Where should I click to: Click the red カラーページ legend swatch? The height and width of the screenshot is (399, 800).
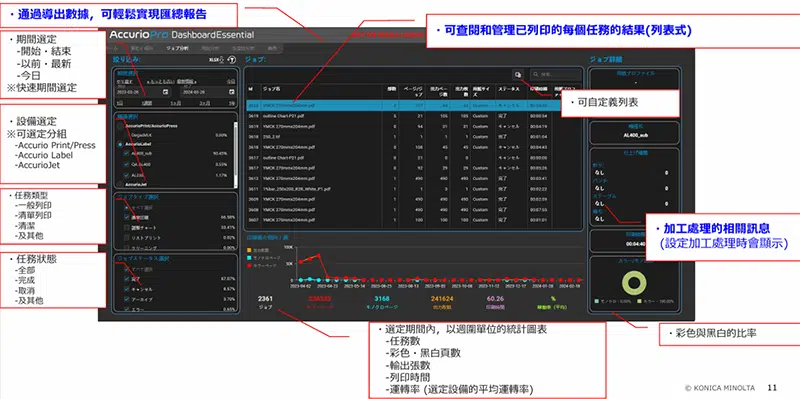click(x=249, y=265)
